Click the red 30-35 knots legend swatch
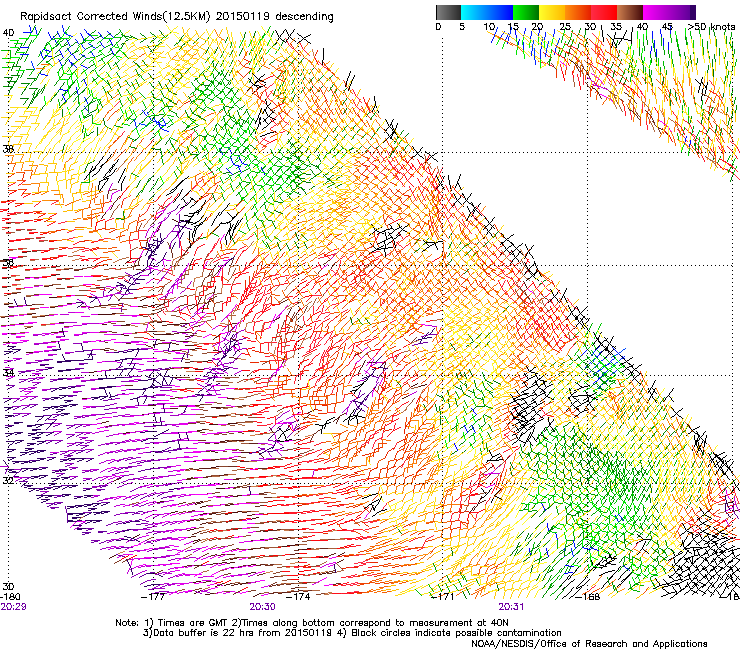The height and width of the screenshot is (650, 740). point(604,12)
